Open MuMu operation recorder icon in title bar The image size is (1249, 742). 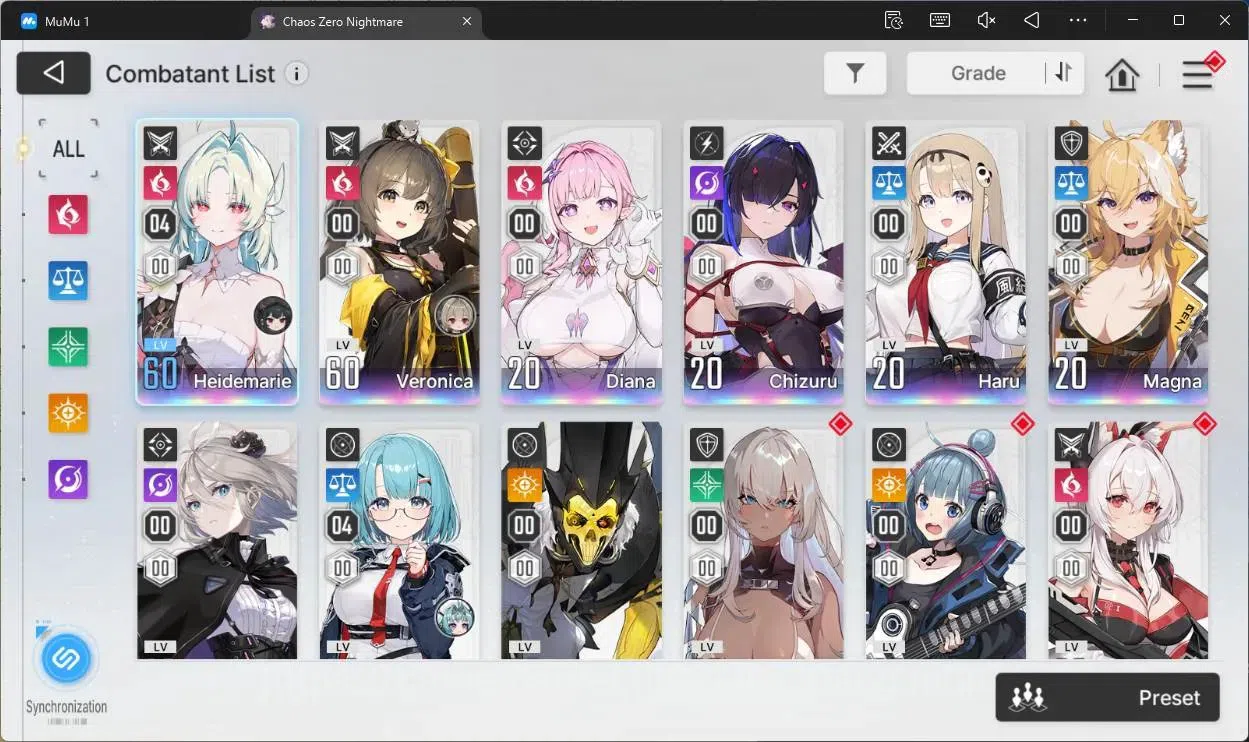(x=894, y=20)
